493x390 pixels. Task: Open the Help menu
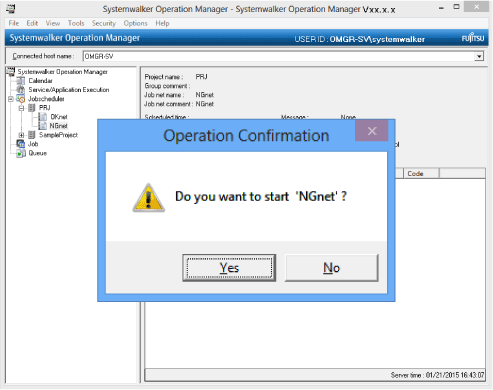(162, 23)
